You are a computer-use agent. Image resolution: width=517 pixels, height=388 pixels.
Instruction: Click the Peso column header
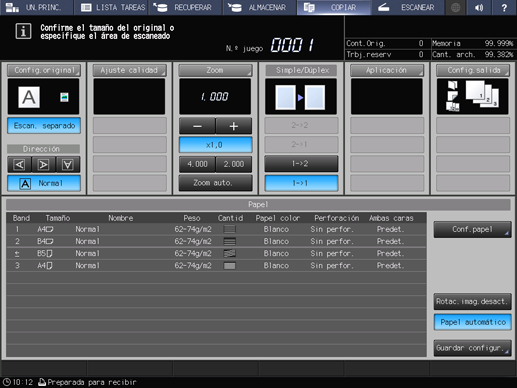[192, 218]
